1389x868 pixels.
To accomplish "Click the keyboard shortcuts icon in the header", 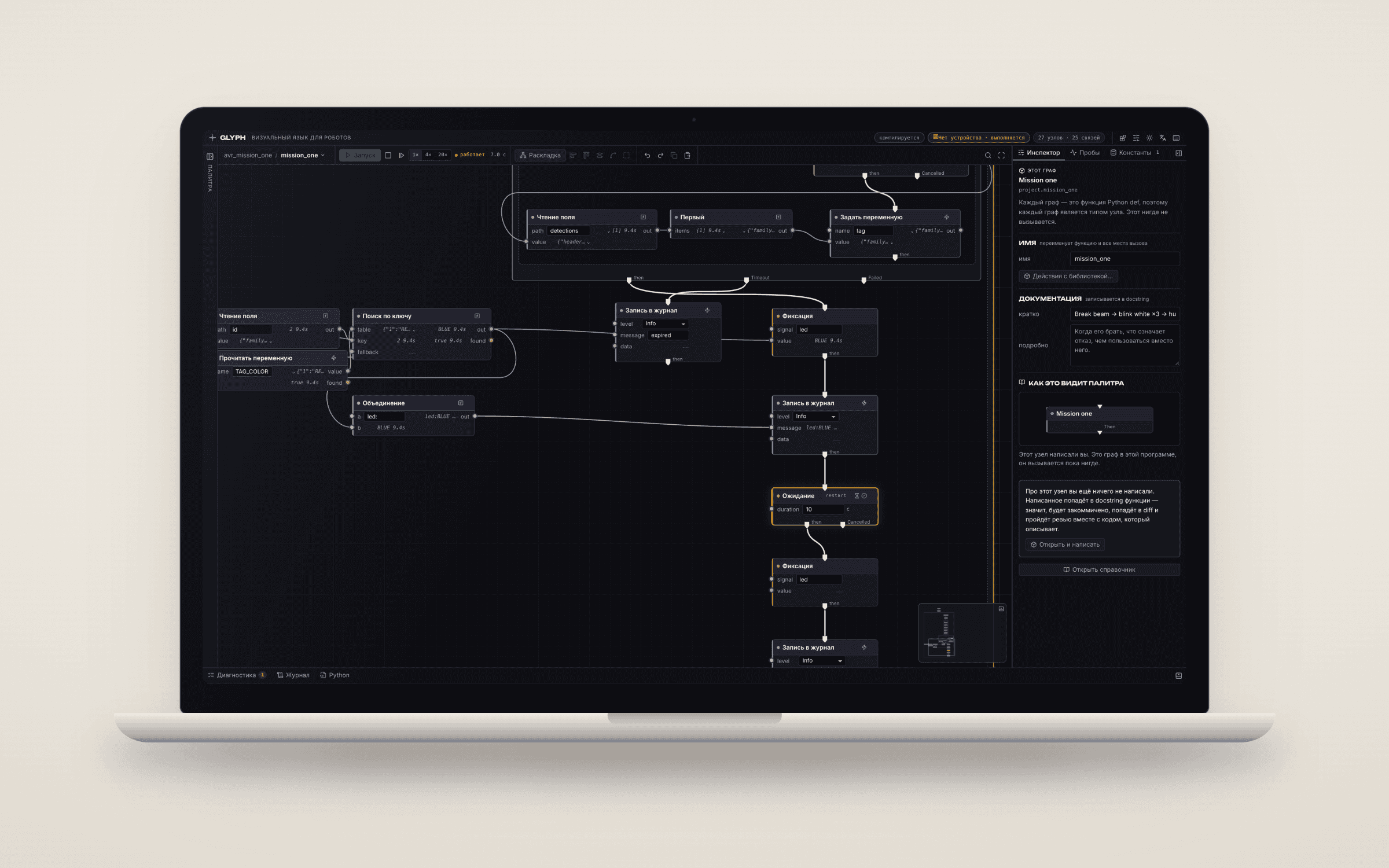I will [1176, 138].
